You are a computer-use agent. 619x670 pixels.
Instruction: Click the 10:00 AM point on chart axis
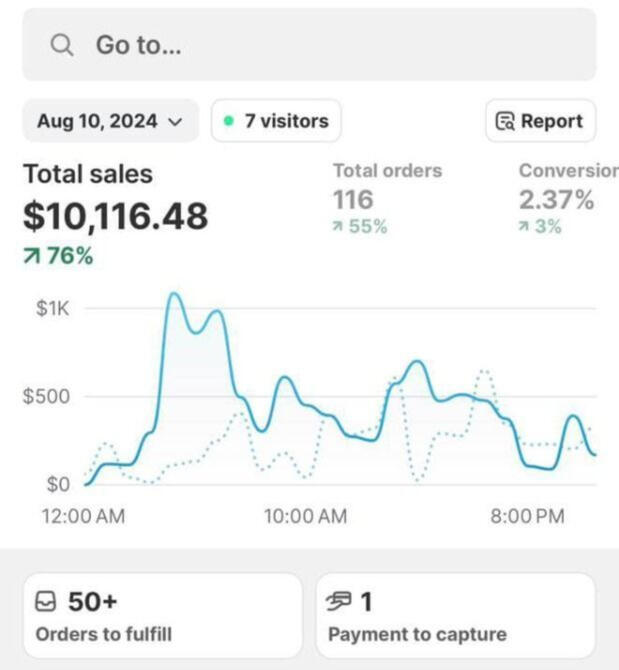[x=305, y=517]
